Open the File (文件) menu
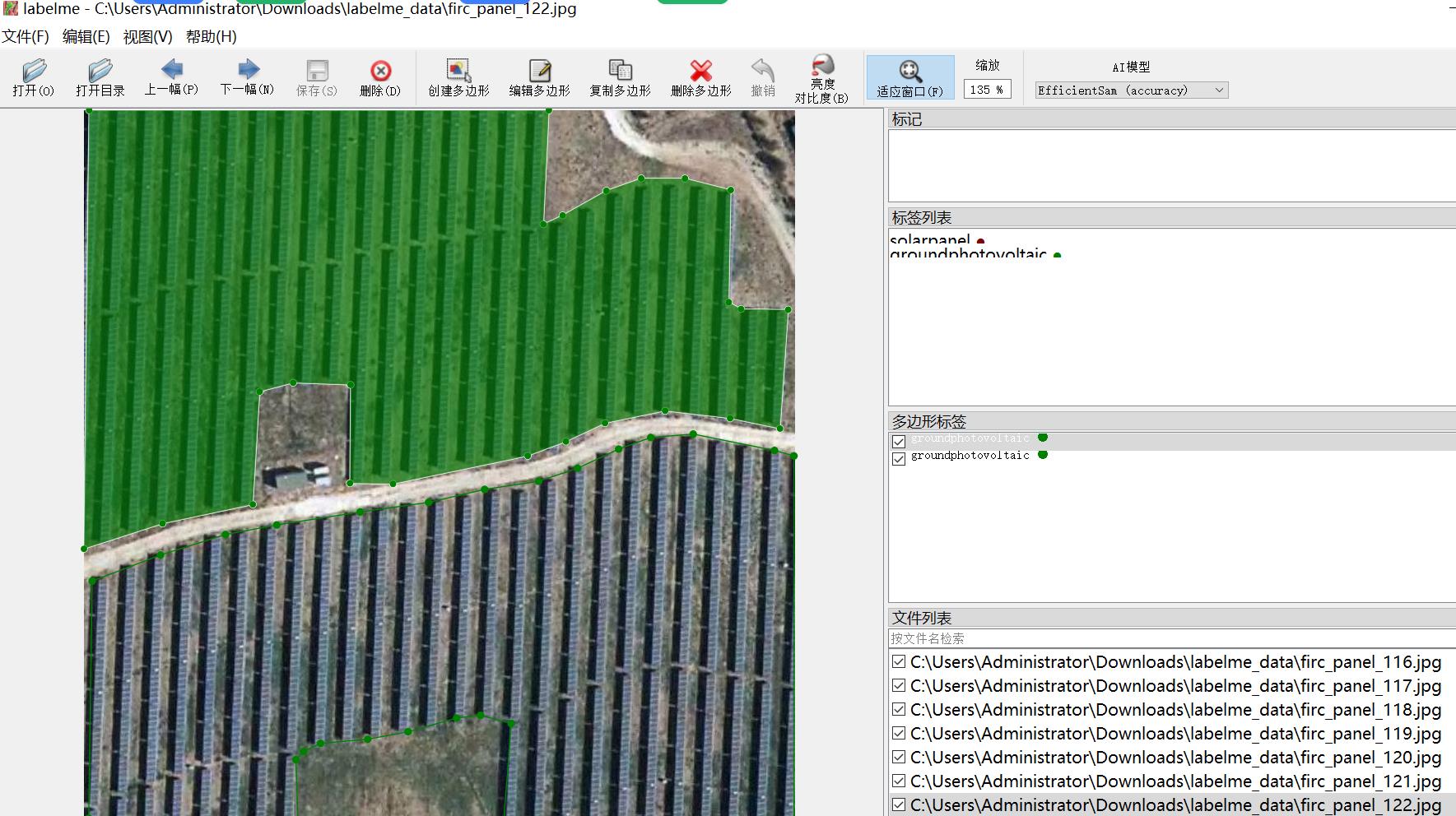Screen dimensions: 1456x816 pyautogui.click(x=26, y=37)
